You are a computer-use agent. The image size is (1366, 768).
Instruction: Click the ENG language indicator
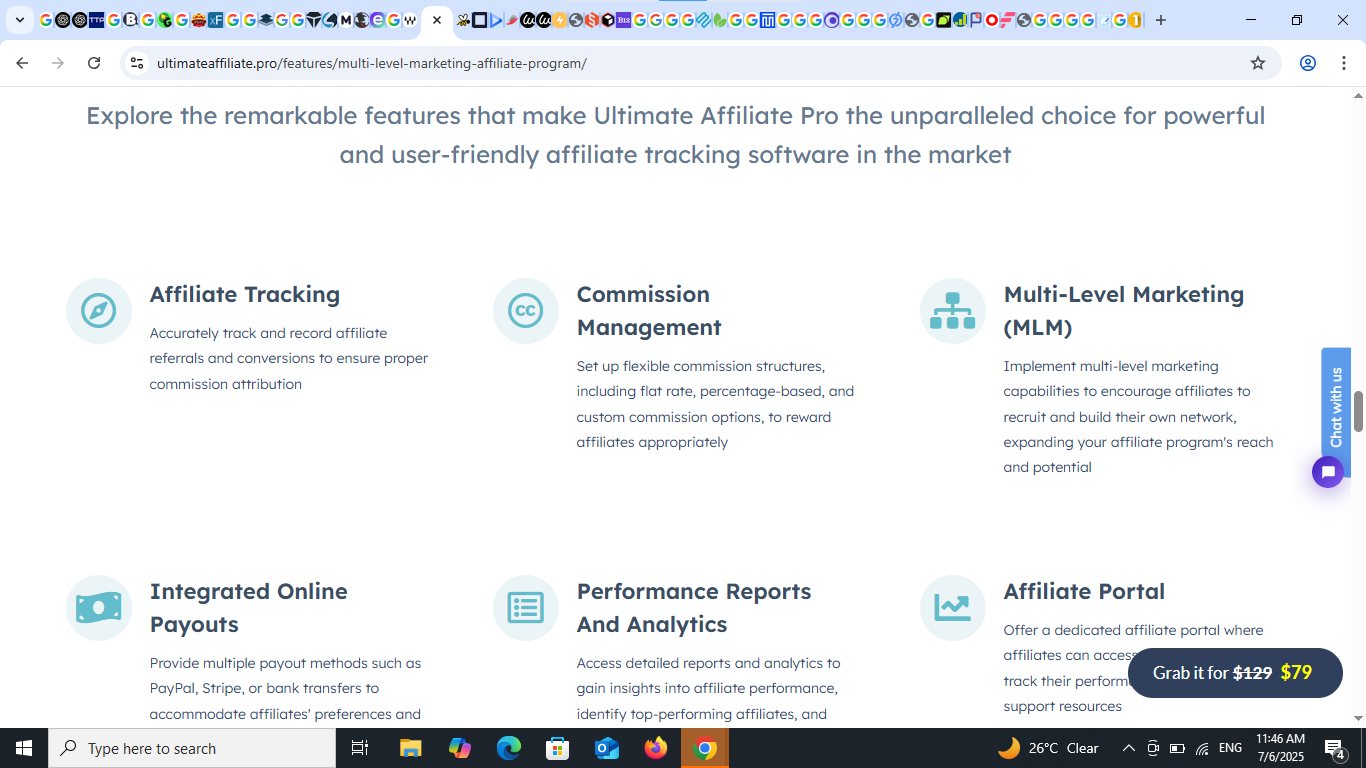1231,748
